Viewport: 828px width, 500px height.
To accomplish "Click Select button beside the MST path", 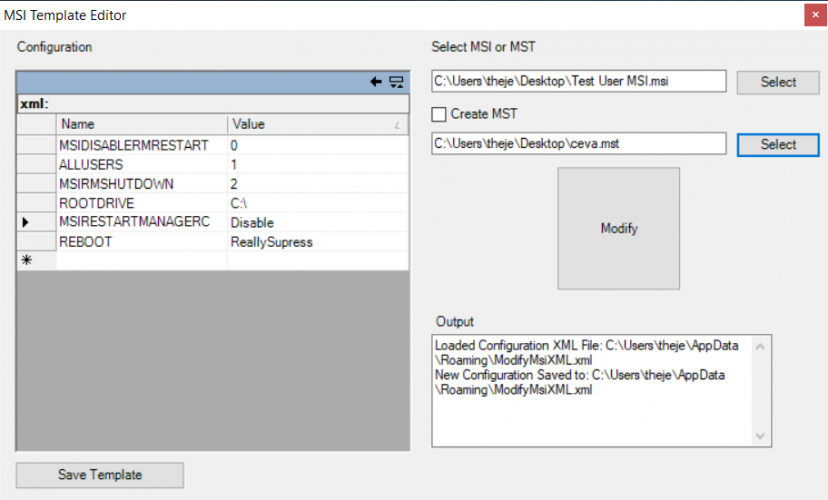I will [777, 145].
